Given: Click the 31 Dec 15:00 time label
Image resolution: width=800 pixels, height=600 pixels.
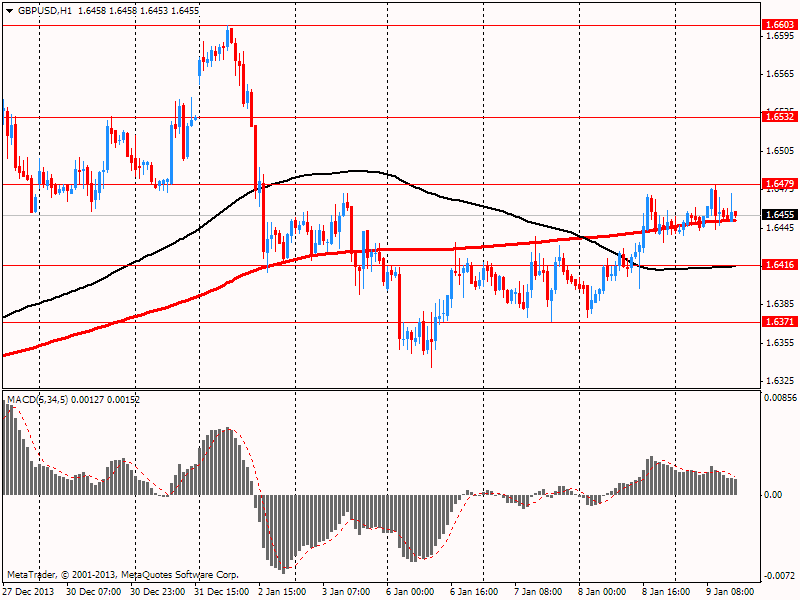Looking at the screenshot, I should 221,592.
